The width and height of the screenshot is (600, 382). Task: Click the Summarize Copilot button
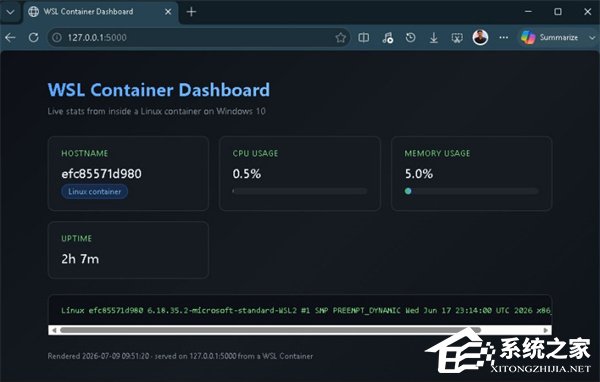[x=549, y=38]
